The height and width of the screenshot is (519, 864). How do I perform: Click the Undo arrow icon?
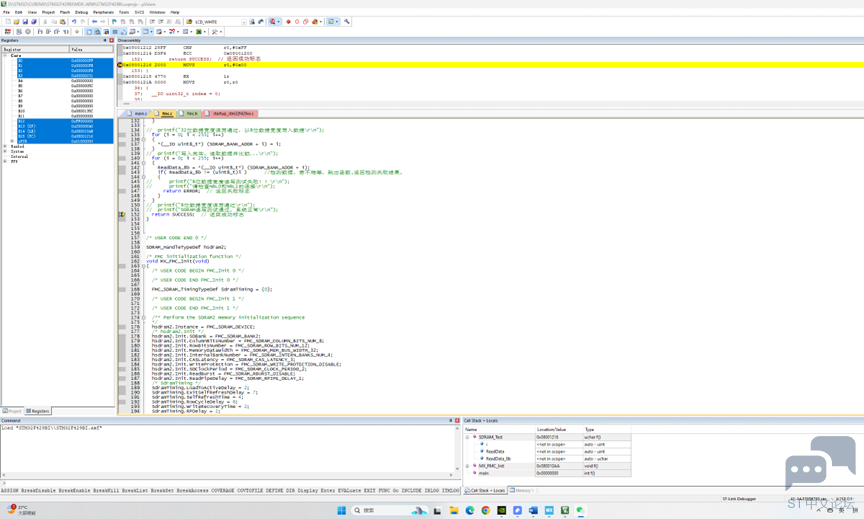[74, 21]
